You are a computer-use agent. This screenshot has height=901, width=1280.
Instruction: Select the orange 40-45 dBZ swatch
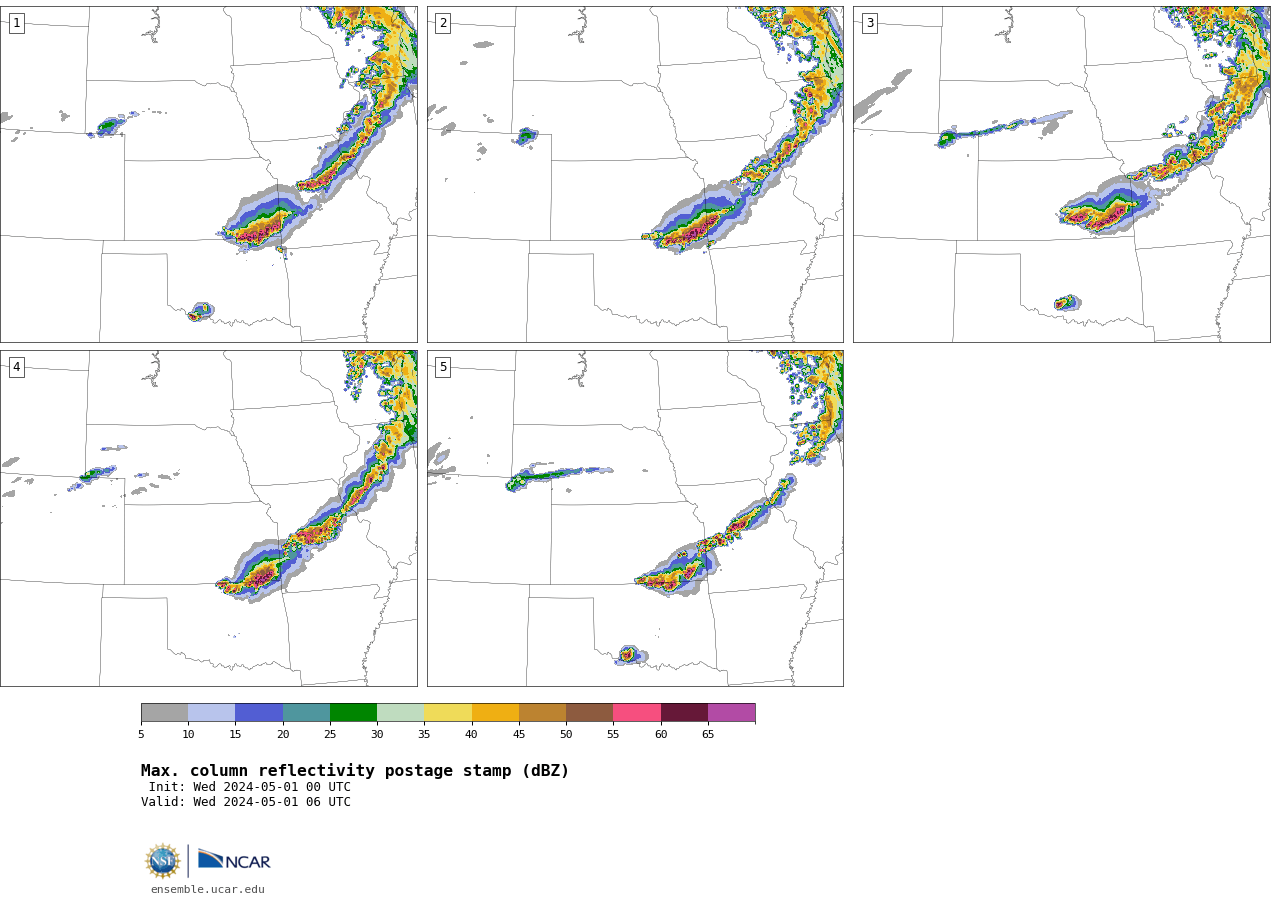click(495, 712)
